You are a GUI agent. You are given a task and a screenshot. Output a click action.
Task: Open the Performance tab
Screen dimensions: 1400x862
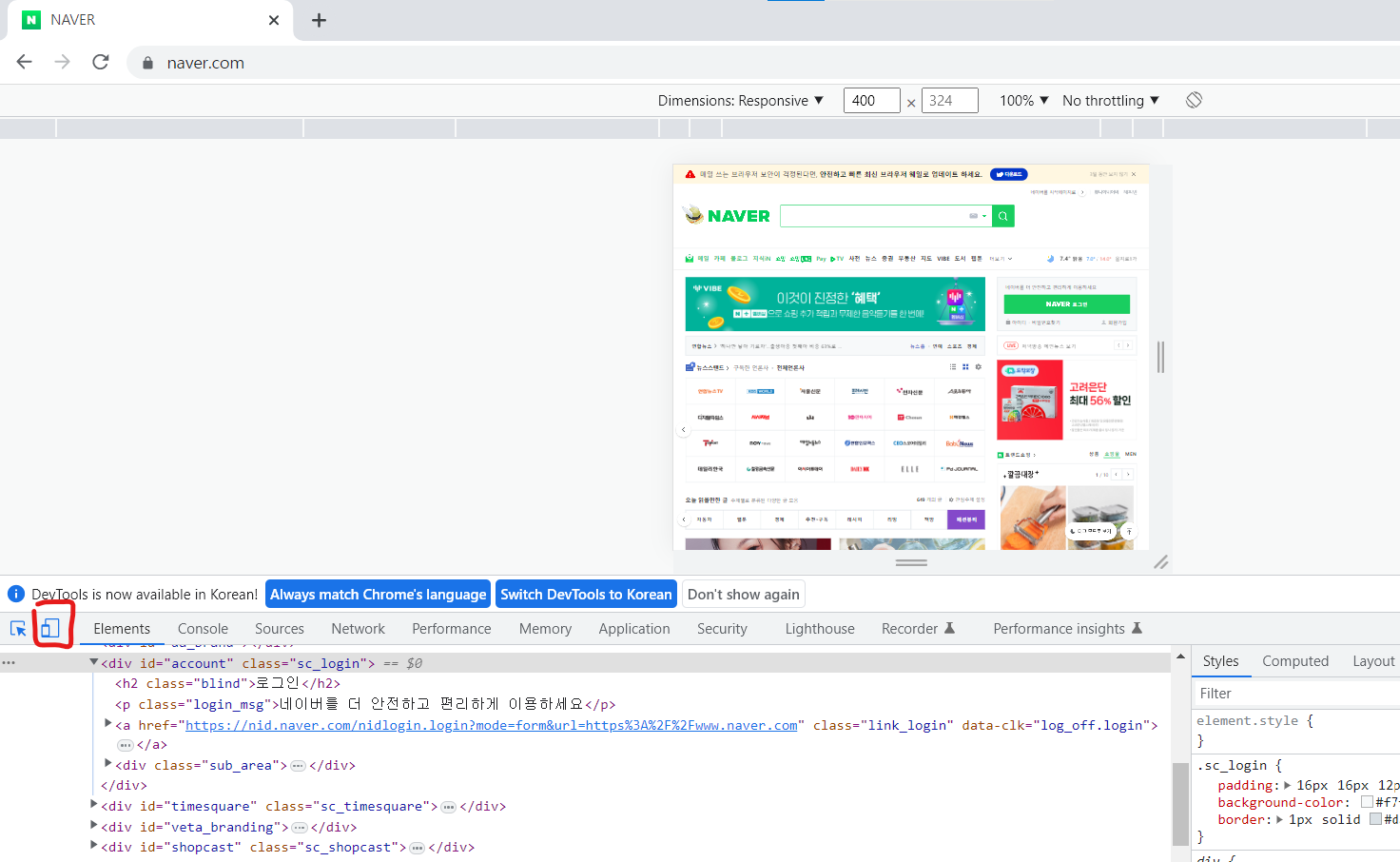(x=452, y=629)
